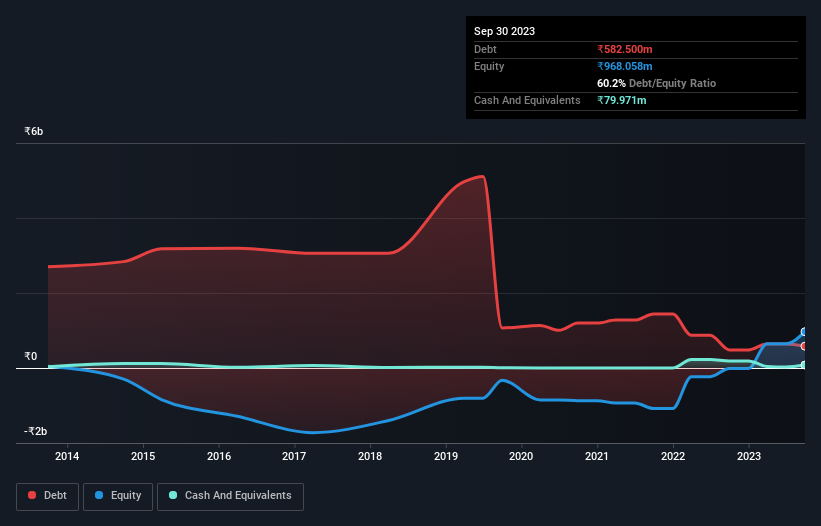Click the 2021 x-axis label

coord(597,456)
